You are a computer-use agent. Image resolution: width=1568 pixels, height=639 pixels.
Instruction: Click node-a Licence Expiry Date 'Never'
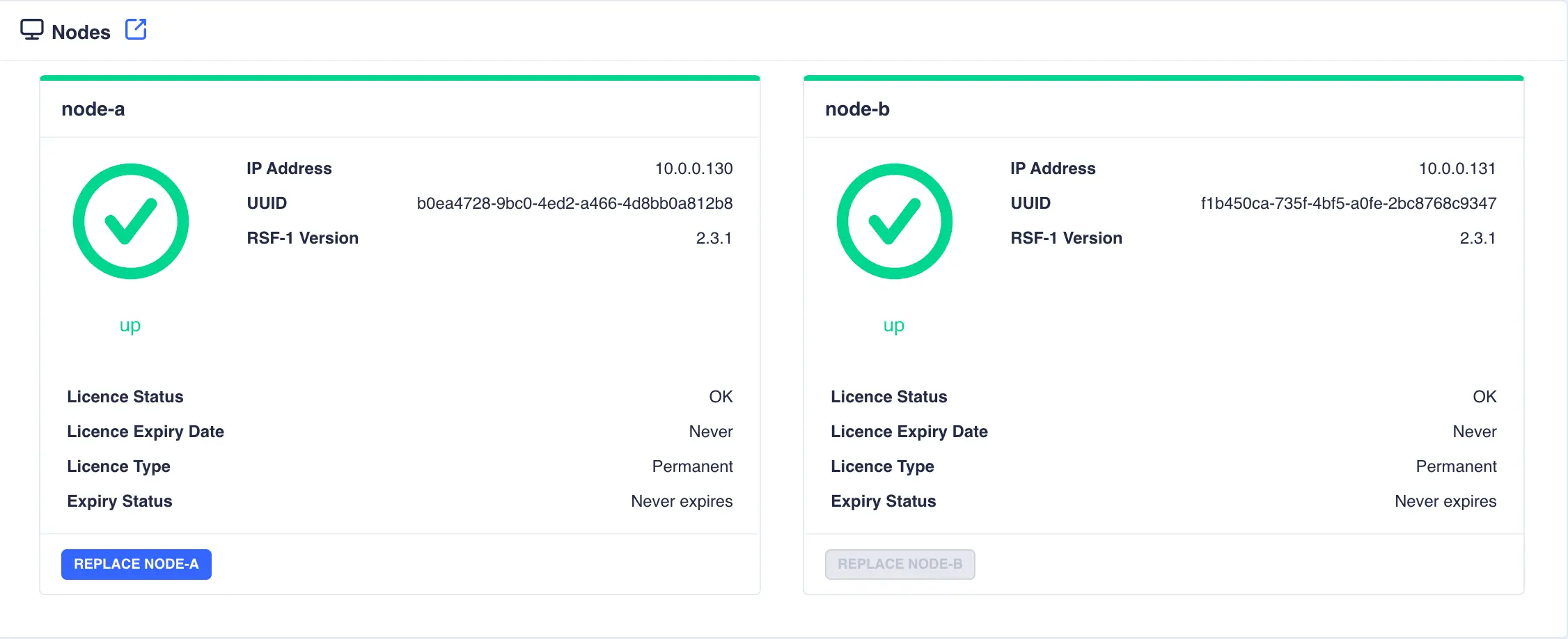coord(710,432)
